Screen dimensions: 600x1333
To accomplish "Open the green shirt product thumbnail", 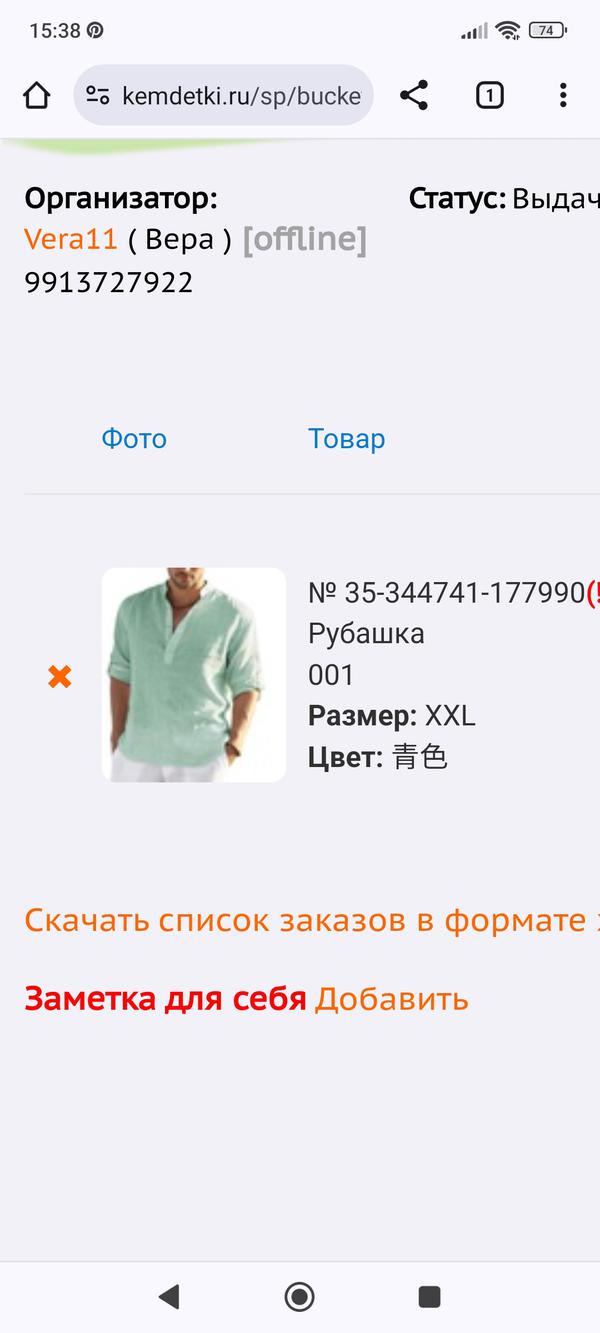I will [194, 675].
